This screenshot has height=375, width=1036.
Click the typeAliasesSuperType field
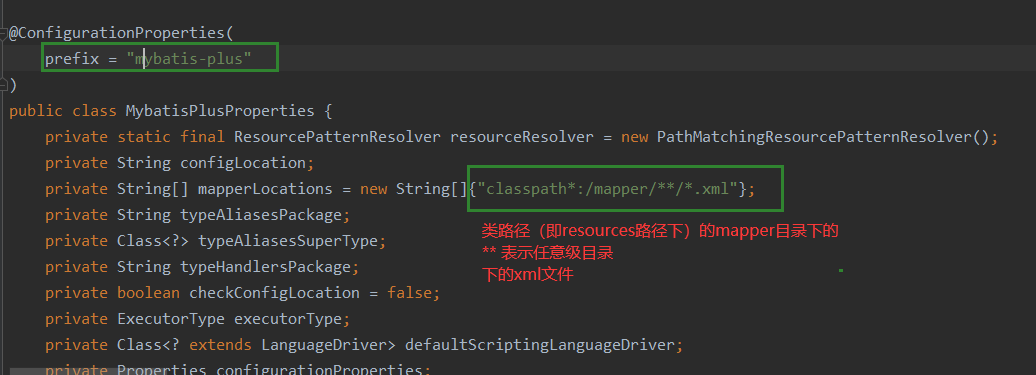(287, 241)
